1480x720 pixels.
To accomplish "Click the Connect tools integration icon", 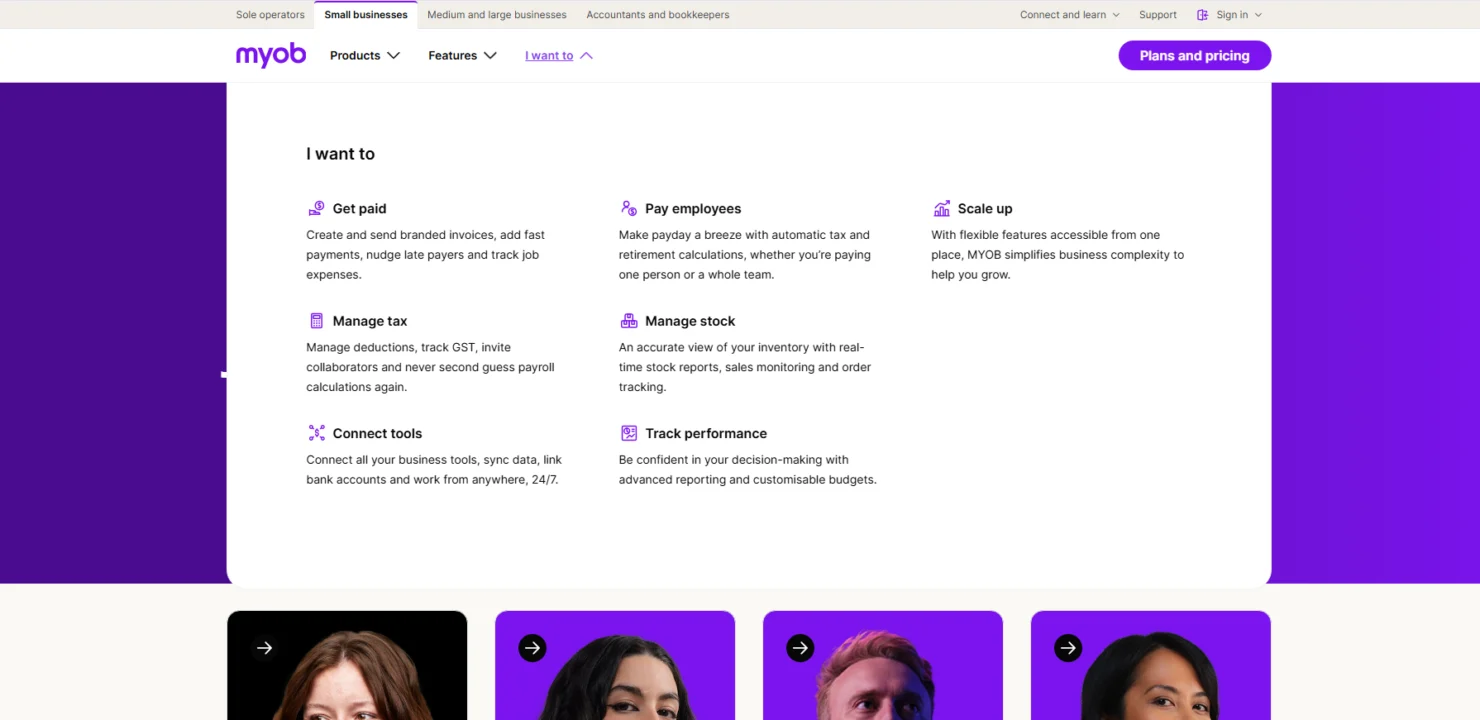I will (317, 432).
